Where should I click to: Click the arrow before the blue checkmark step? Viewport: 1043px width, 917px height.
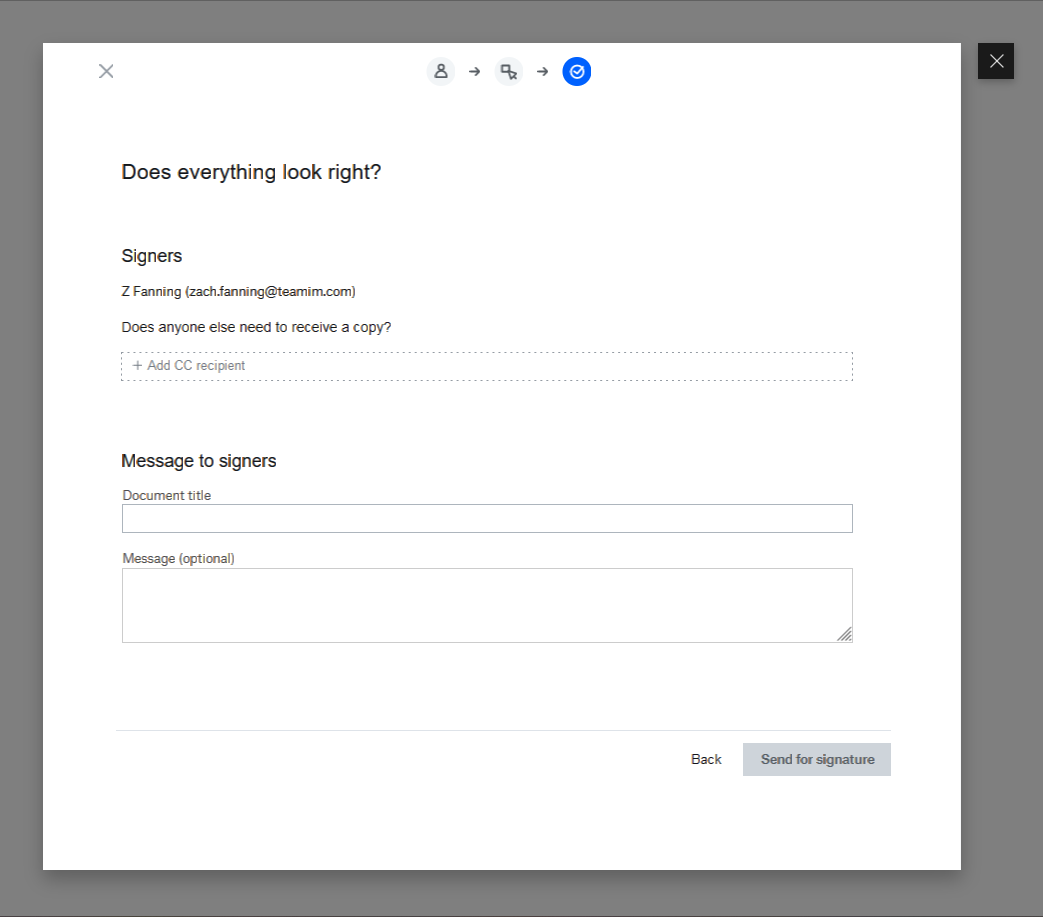(542, 72)
